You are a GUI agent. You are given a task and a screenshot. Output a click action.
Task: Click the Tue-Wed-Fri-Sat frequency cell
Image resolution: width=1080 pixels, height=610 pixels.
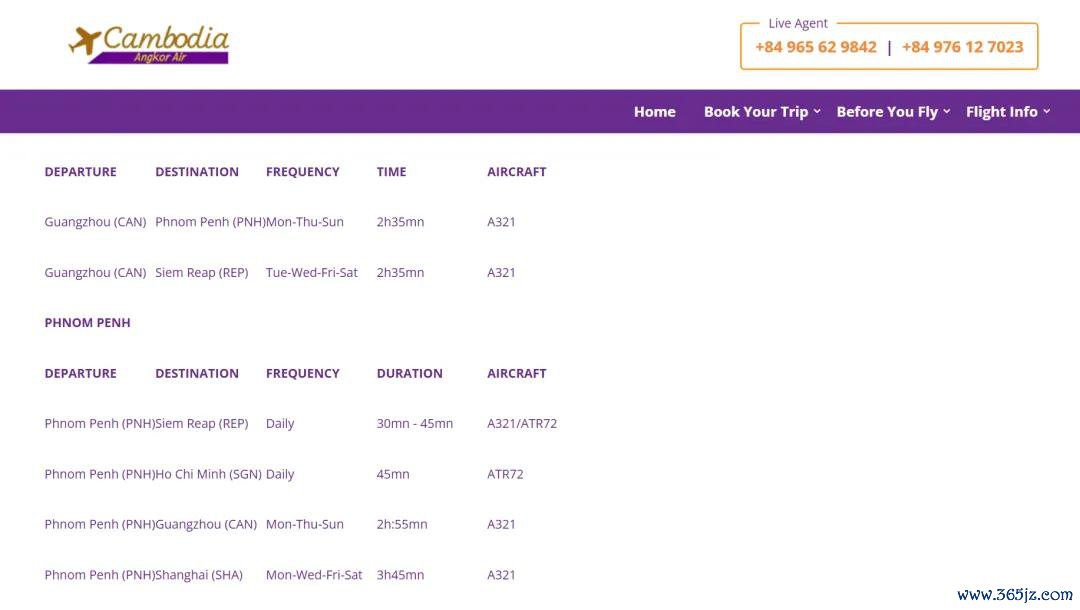click(311, 272)
